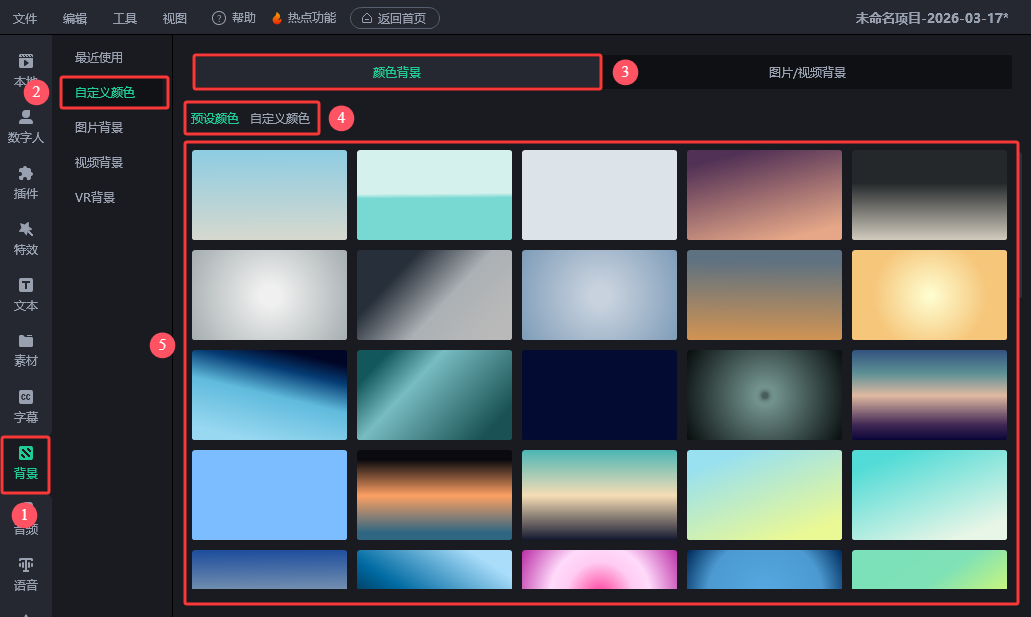Open the 特效 (effects) sidebar panel
Viewport: 1031px width, 617px height.
pyautogui.click(x=26, y=238)
